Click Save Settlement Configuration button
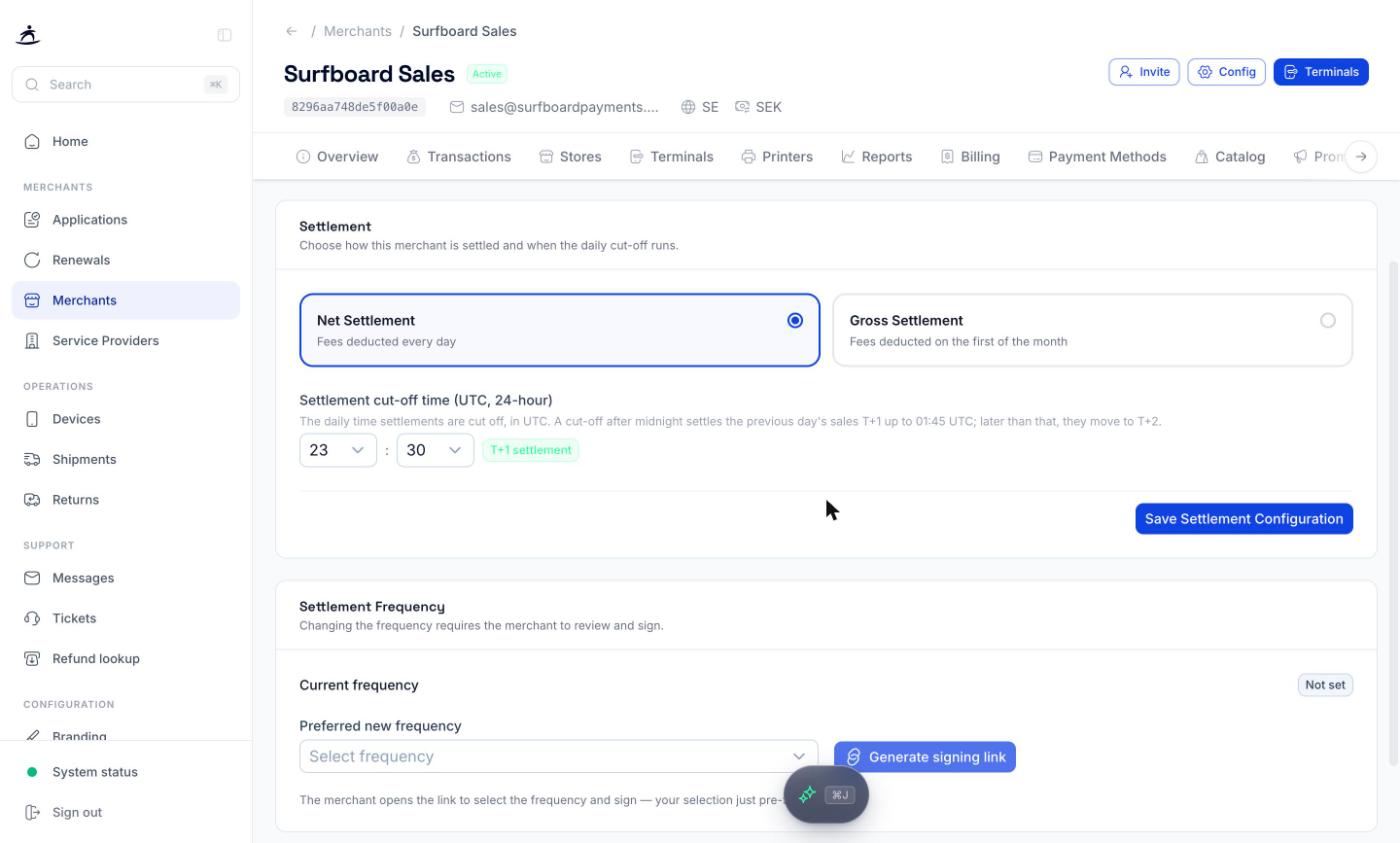Viewport: 1400px width, 843px height. 1244,519
